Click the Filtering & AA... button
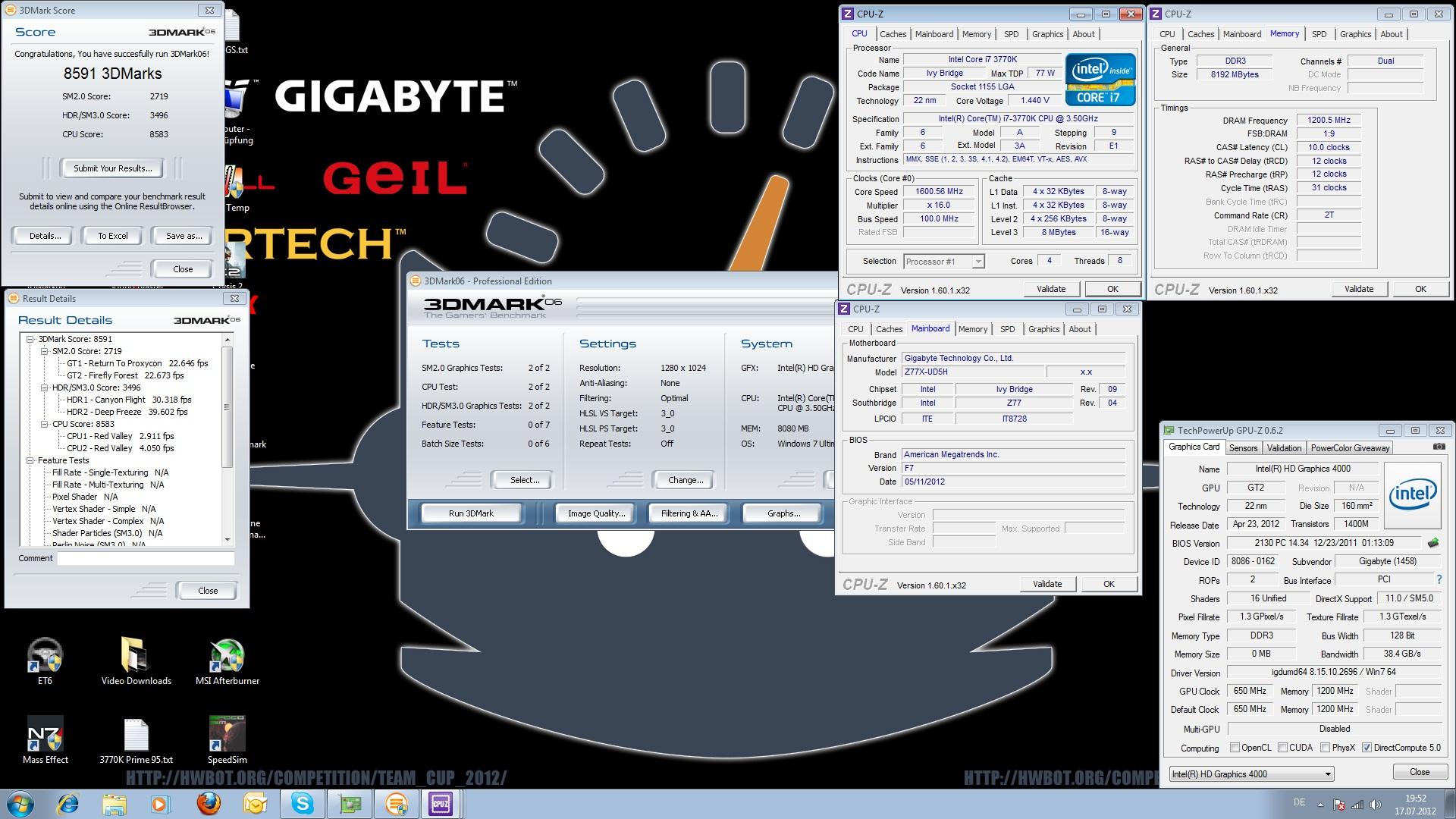Image resolution: width=1456 pixels, height=819 pixels. [x=689, y=513]
